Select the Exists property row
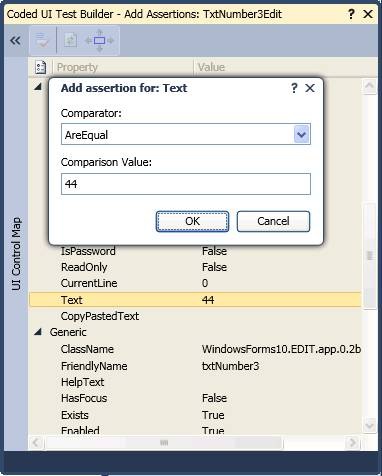 pos(195,415)
